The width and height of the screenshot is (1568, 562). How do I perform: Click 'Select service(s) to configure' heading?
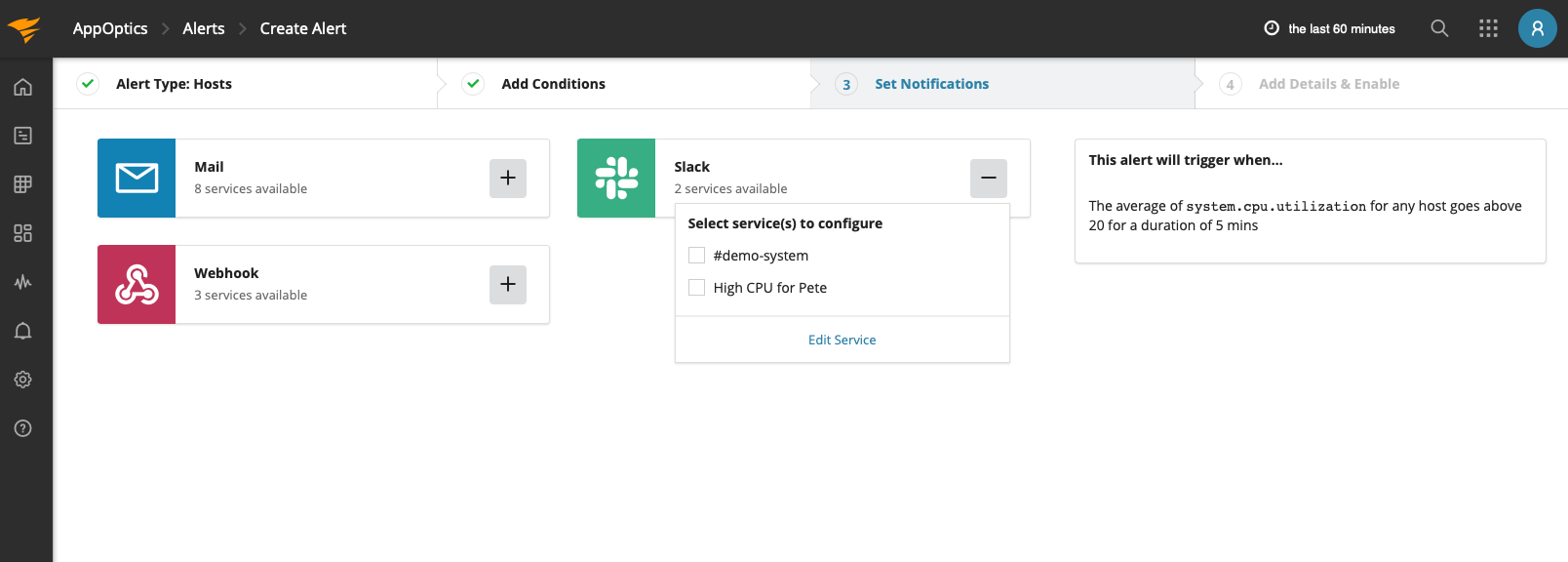coord(785,223)
